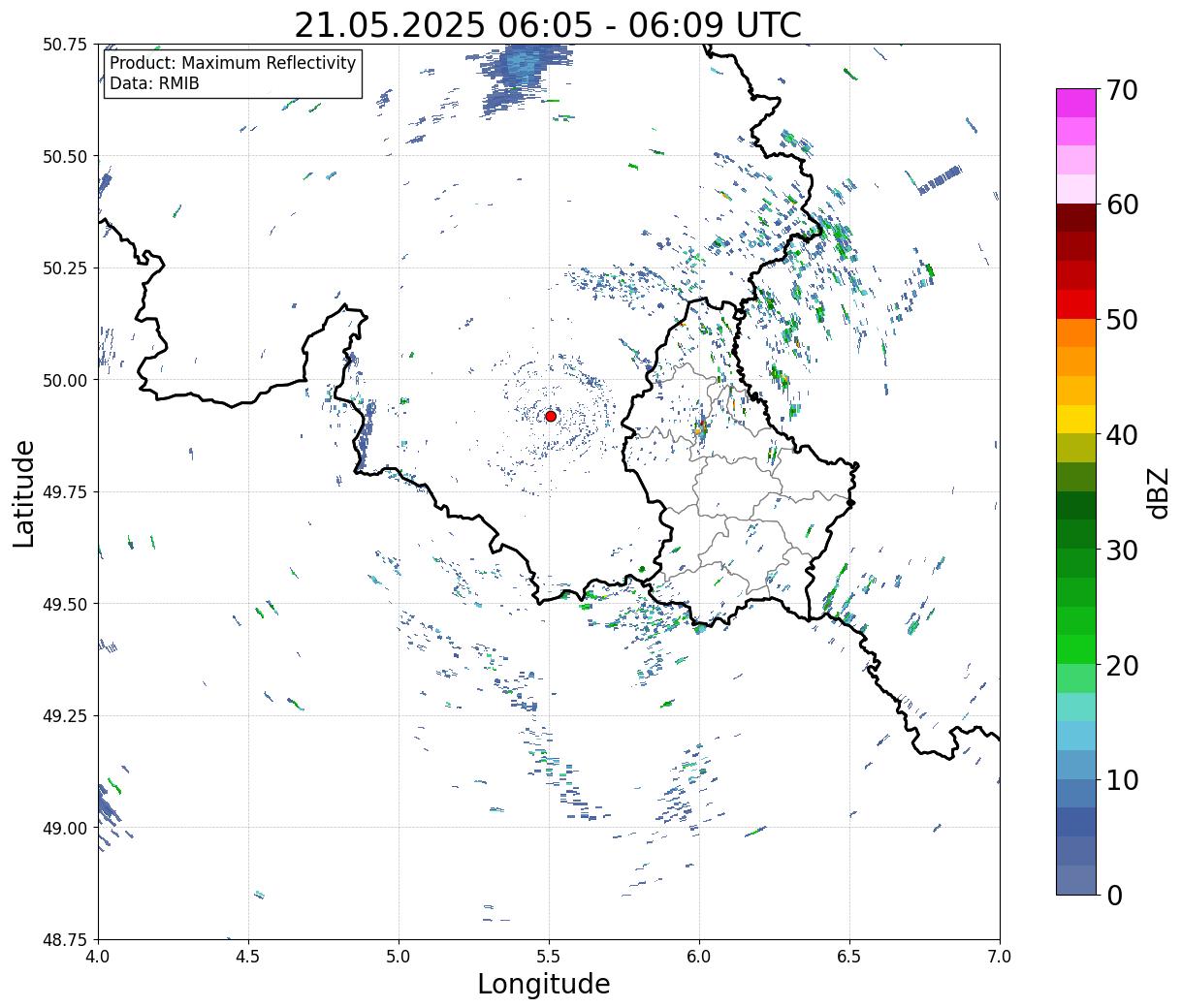Viewport: 1182px width, 1008px height.
Task: Click the colorbar tick label 60
Action: 1123,205
